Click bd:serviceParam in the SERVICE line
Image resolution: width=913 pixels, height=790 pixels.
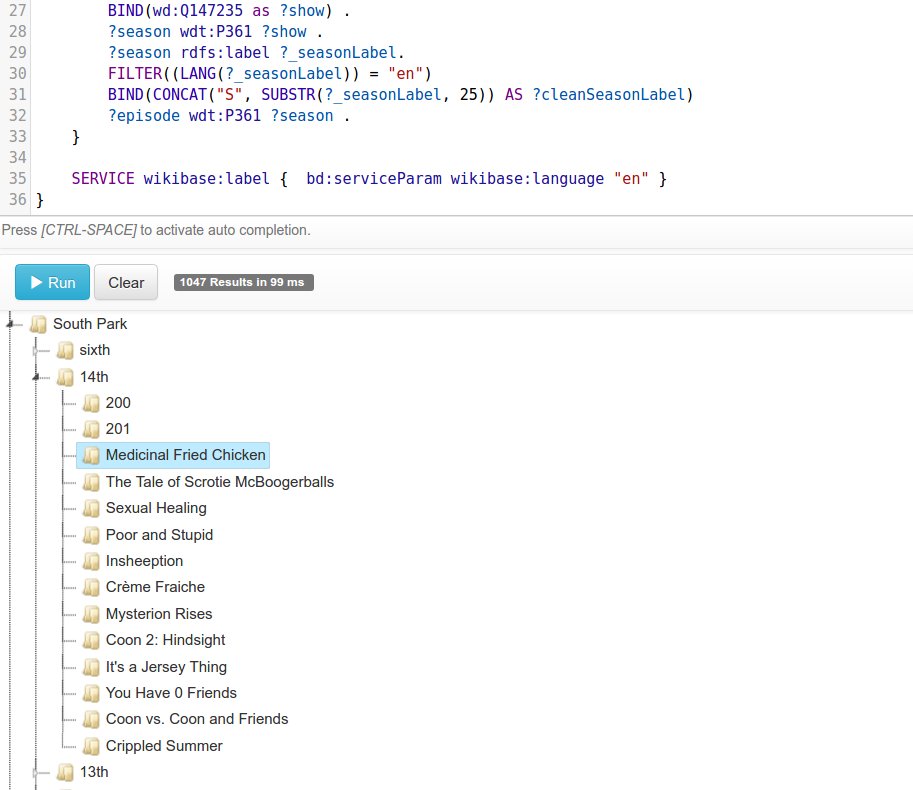point(374,178)
